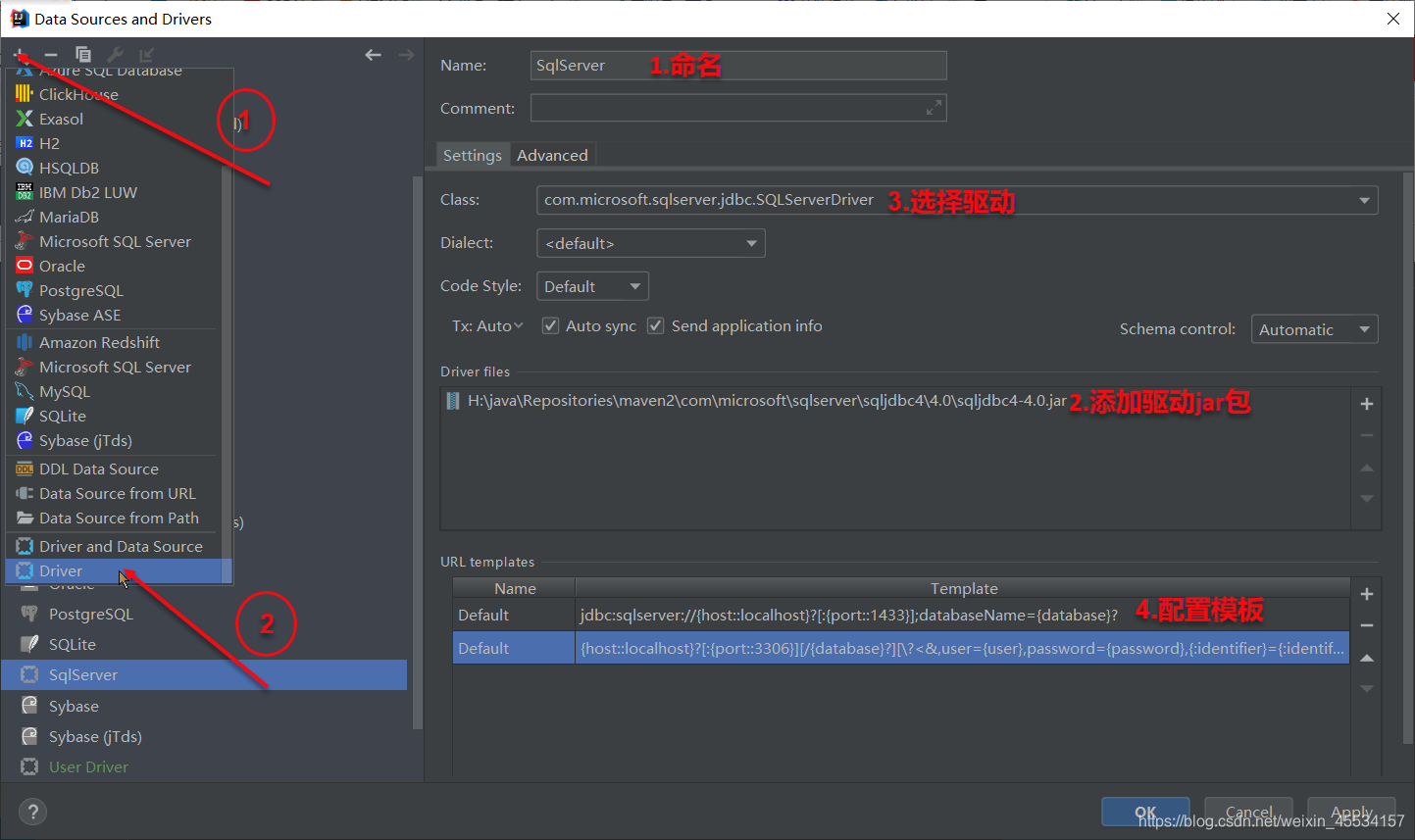The height and width of the screenshot is (840, 1415).
Task: Choose Driver in the add popup menu
Action: pyautogui.click(x=120, y=570)
